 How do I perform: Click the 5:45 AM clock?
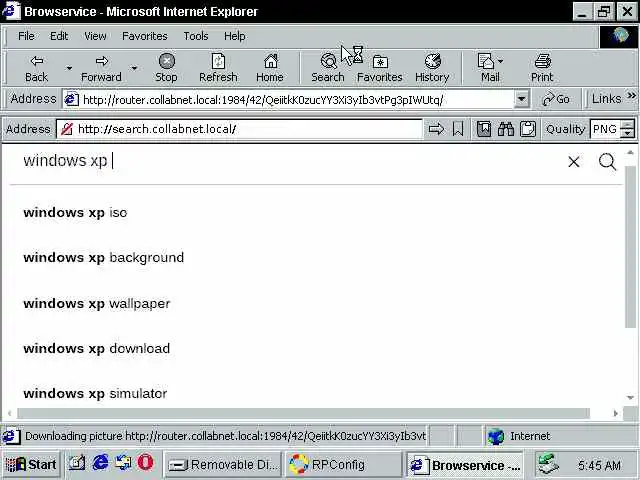pyautogui.click(x=599, y=465)
